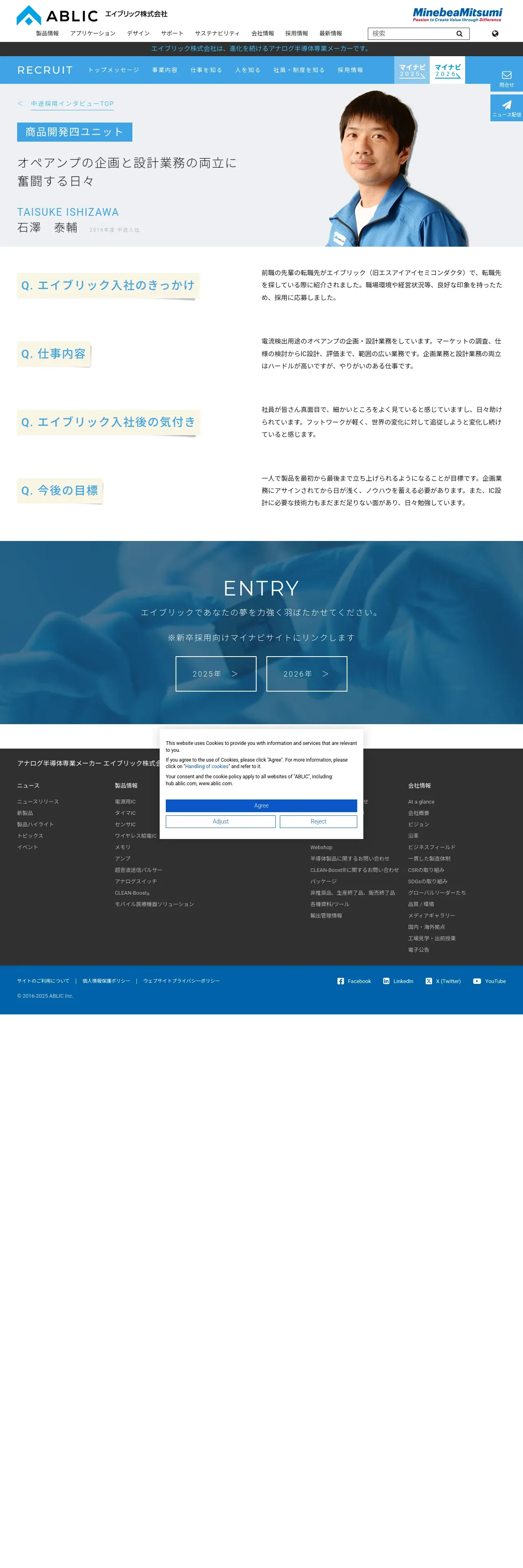Open Webshop footer link

coord(321,847)
